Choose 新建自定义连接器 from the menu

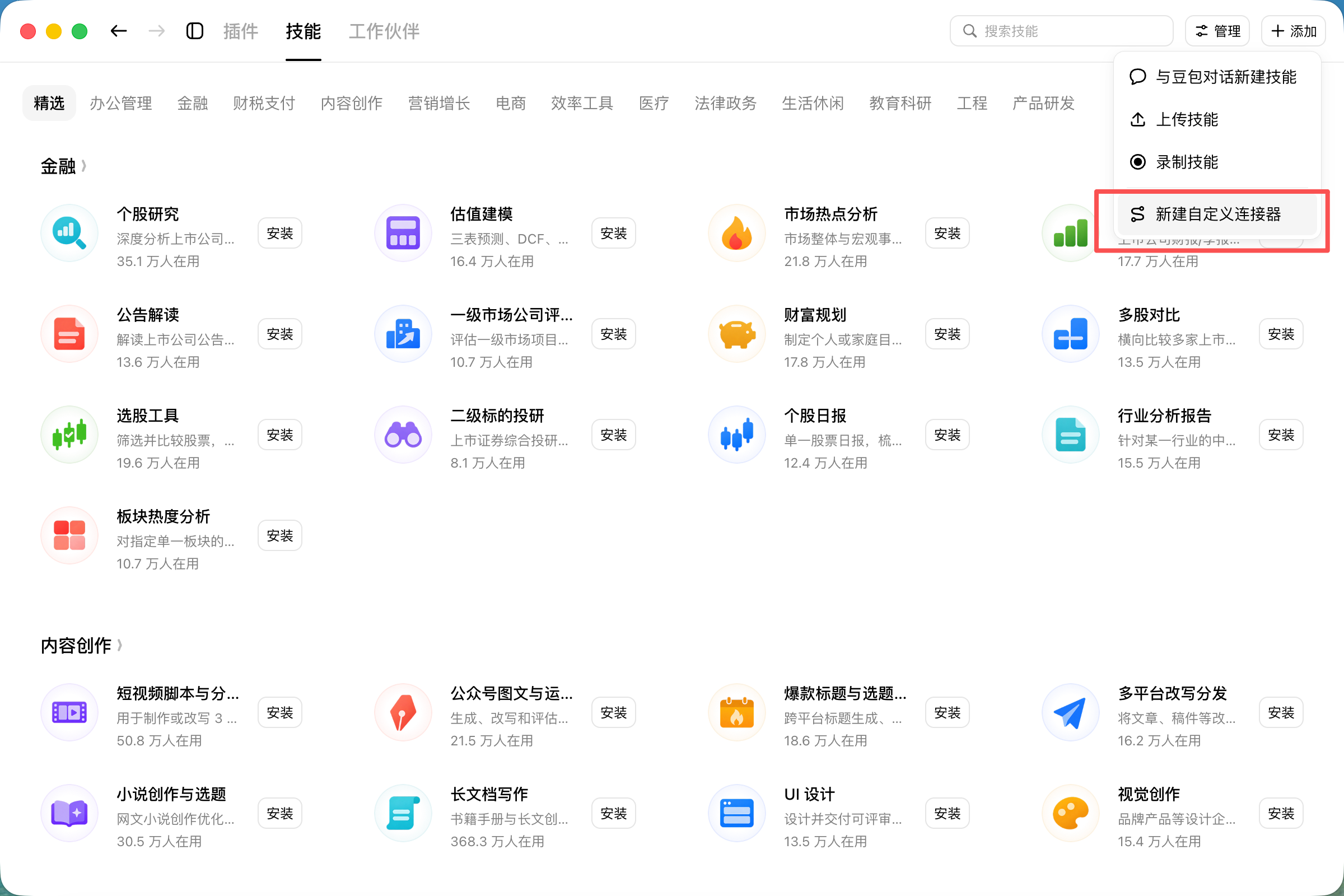pos(1217,214)
